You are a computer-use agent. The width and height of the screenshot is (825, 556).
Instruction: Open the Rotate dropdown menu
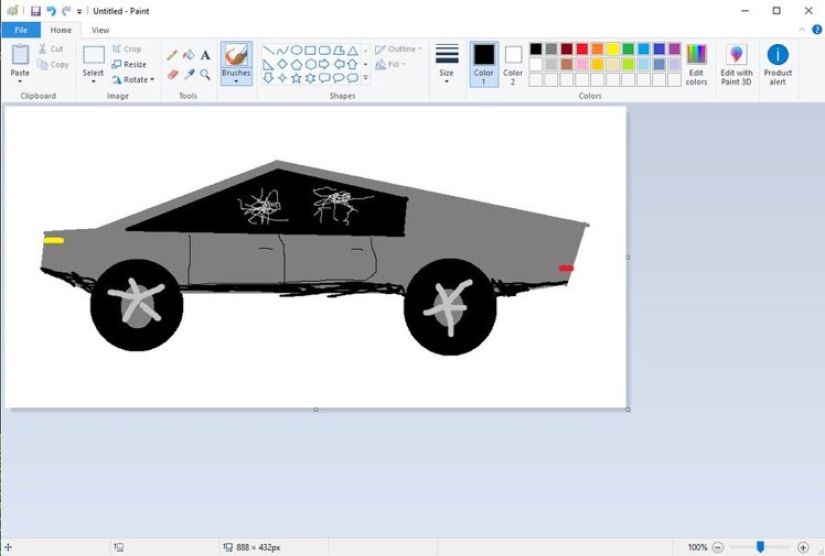pos(134,80)
